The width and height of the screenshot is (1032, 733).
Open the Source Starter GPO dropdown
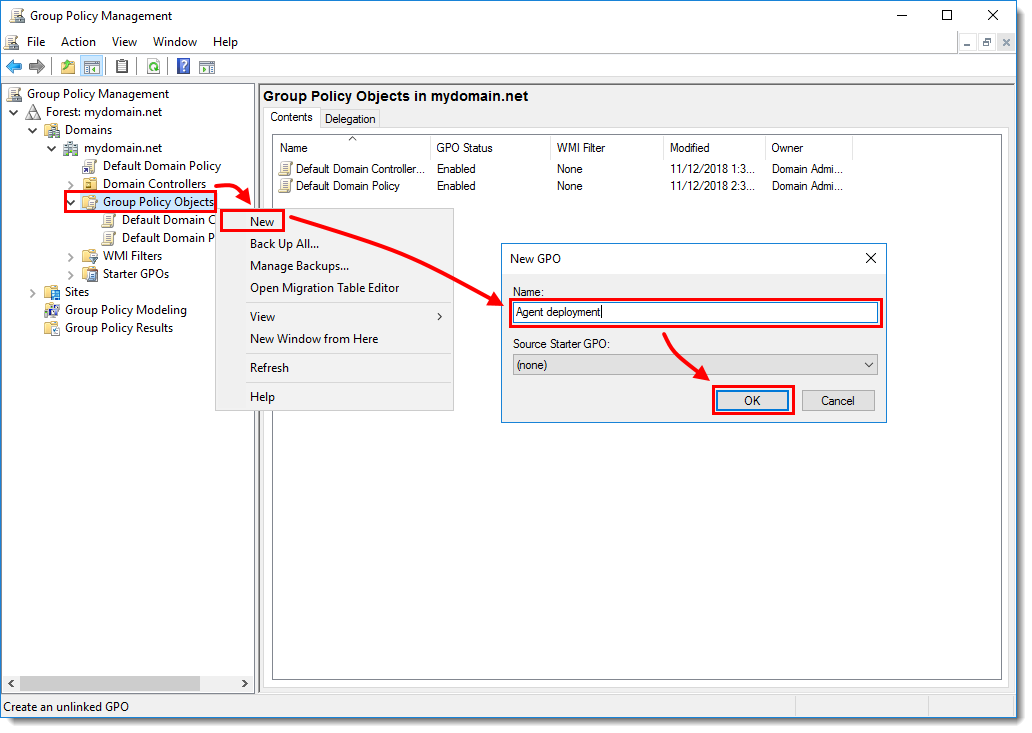pyautogui.click(x=695, y=365)
